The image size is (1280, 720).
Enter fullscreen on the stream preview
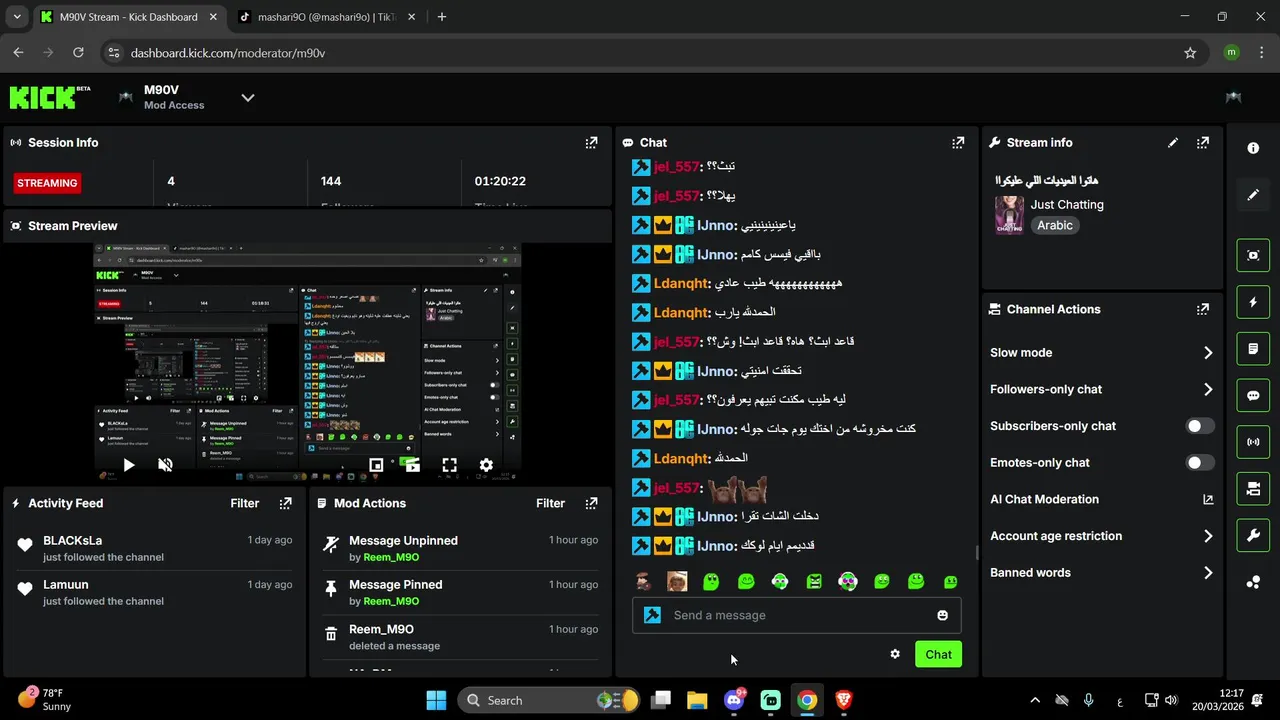pyautogui.click(x=449, y=465)
